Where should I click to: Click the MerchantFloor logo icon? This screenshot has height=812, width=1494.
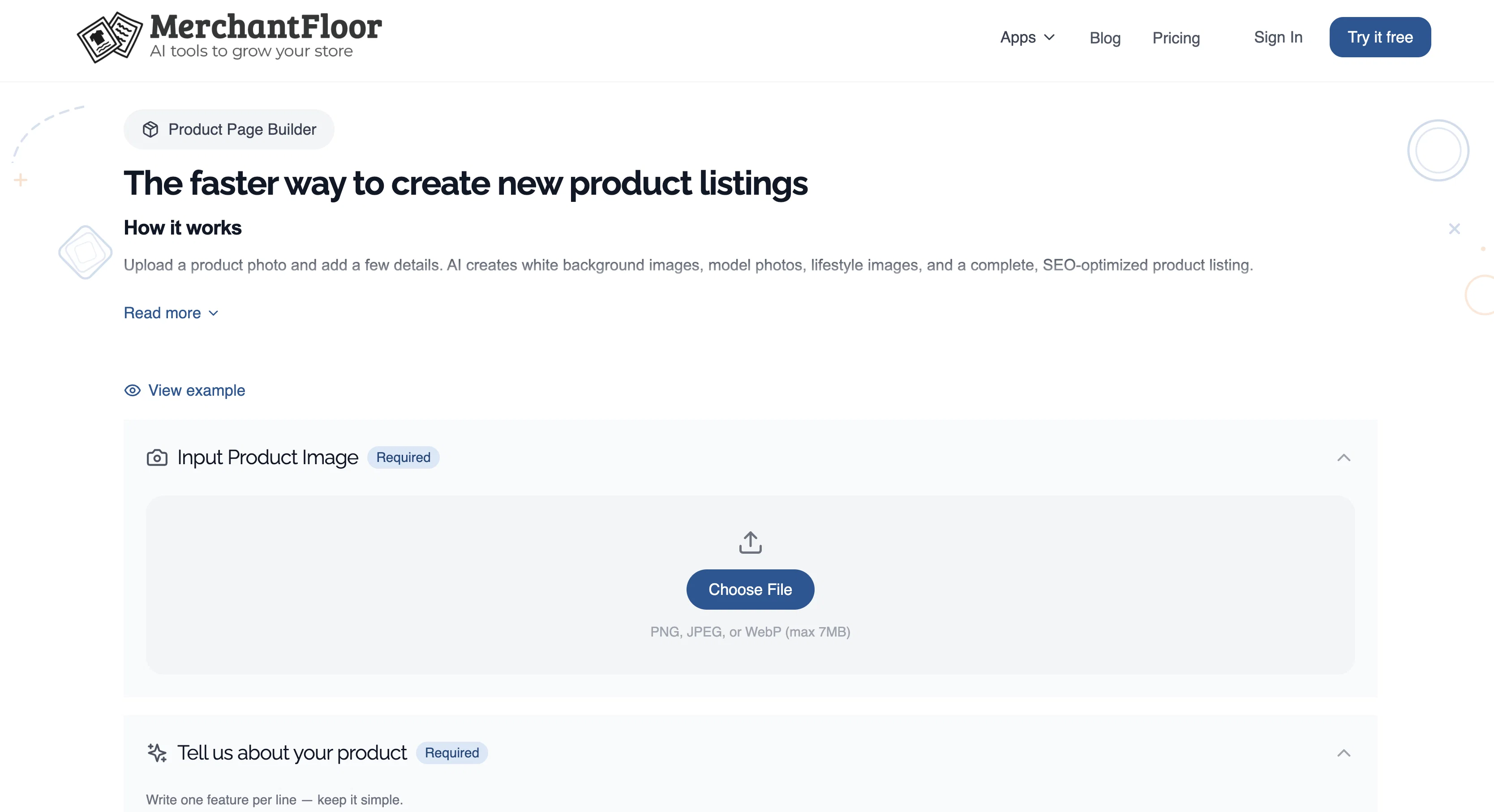(110, 38)
